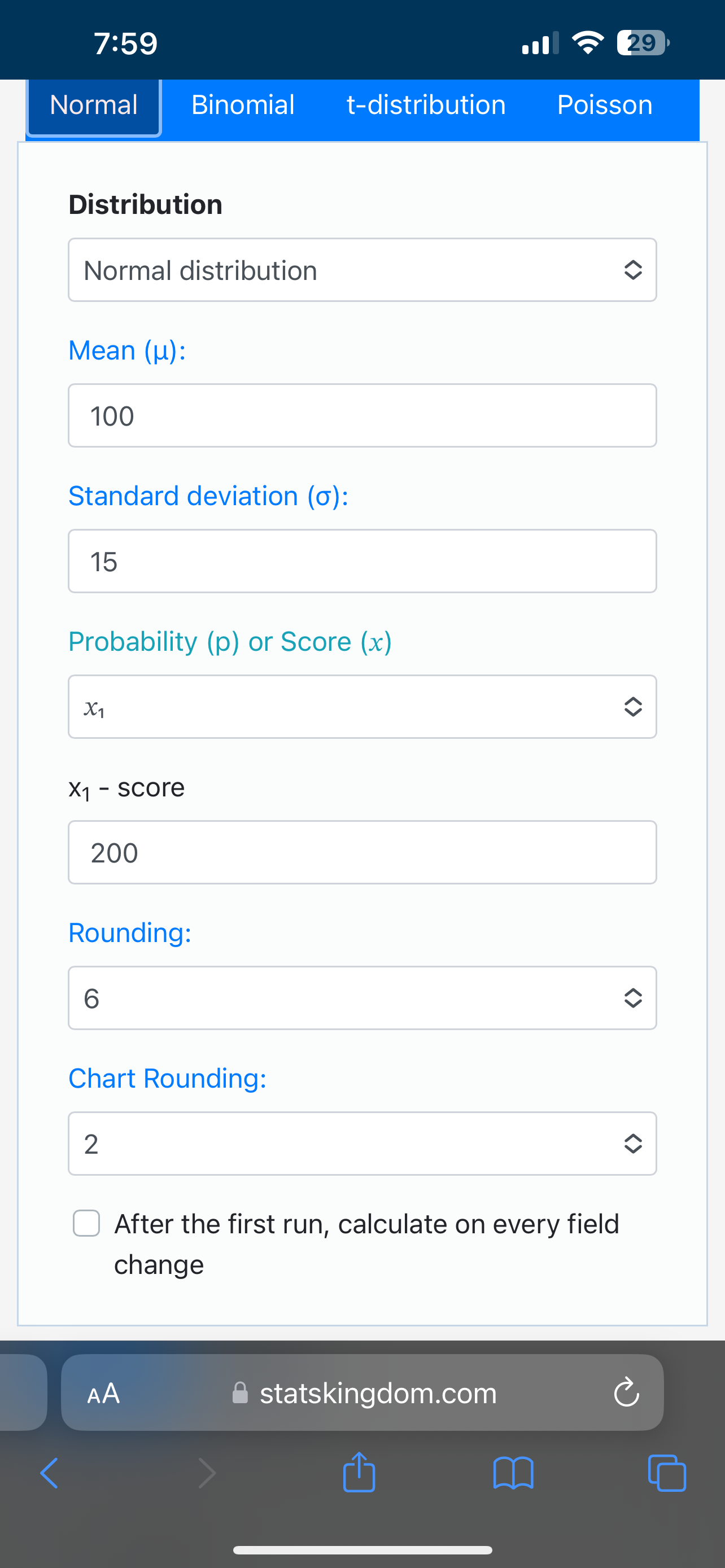Show open tabs with the tabs icon
The height and width of the screenshot is (1568, 725).
tap(667, 1473)
